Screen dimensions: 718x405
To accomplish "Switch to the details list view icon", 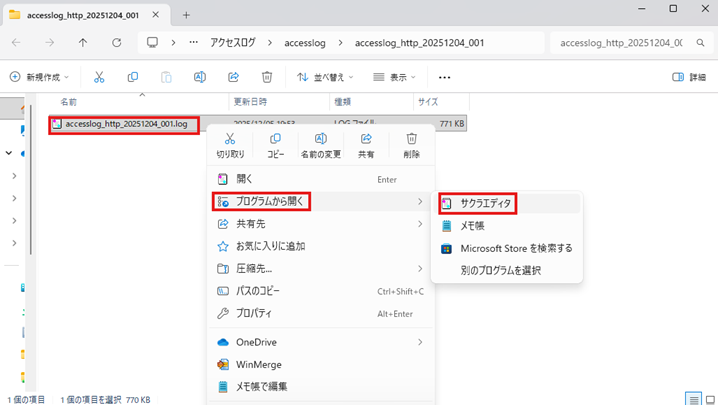I will tap(693, 399).
